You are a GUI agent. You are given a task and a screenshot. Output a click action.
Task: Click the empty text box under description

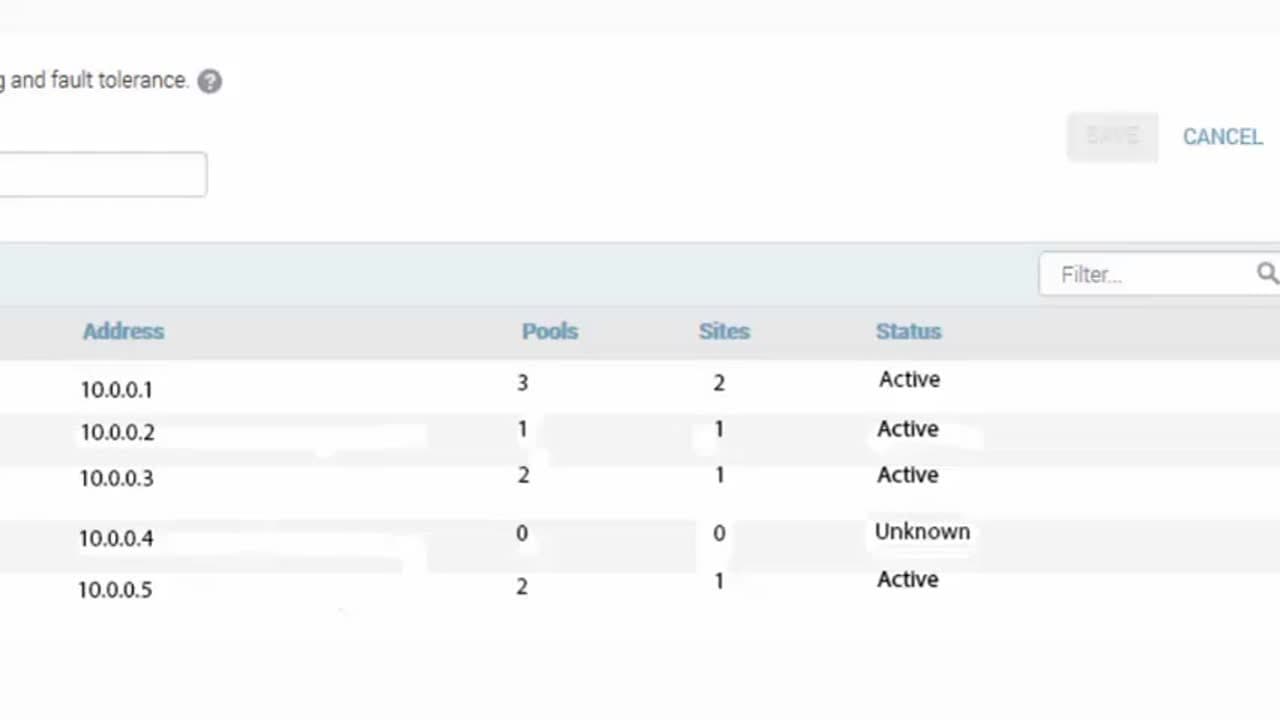103,174
